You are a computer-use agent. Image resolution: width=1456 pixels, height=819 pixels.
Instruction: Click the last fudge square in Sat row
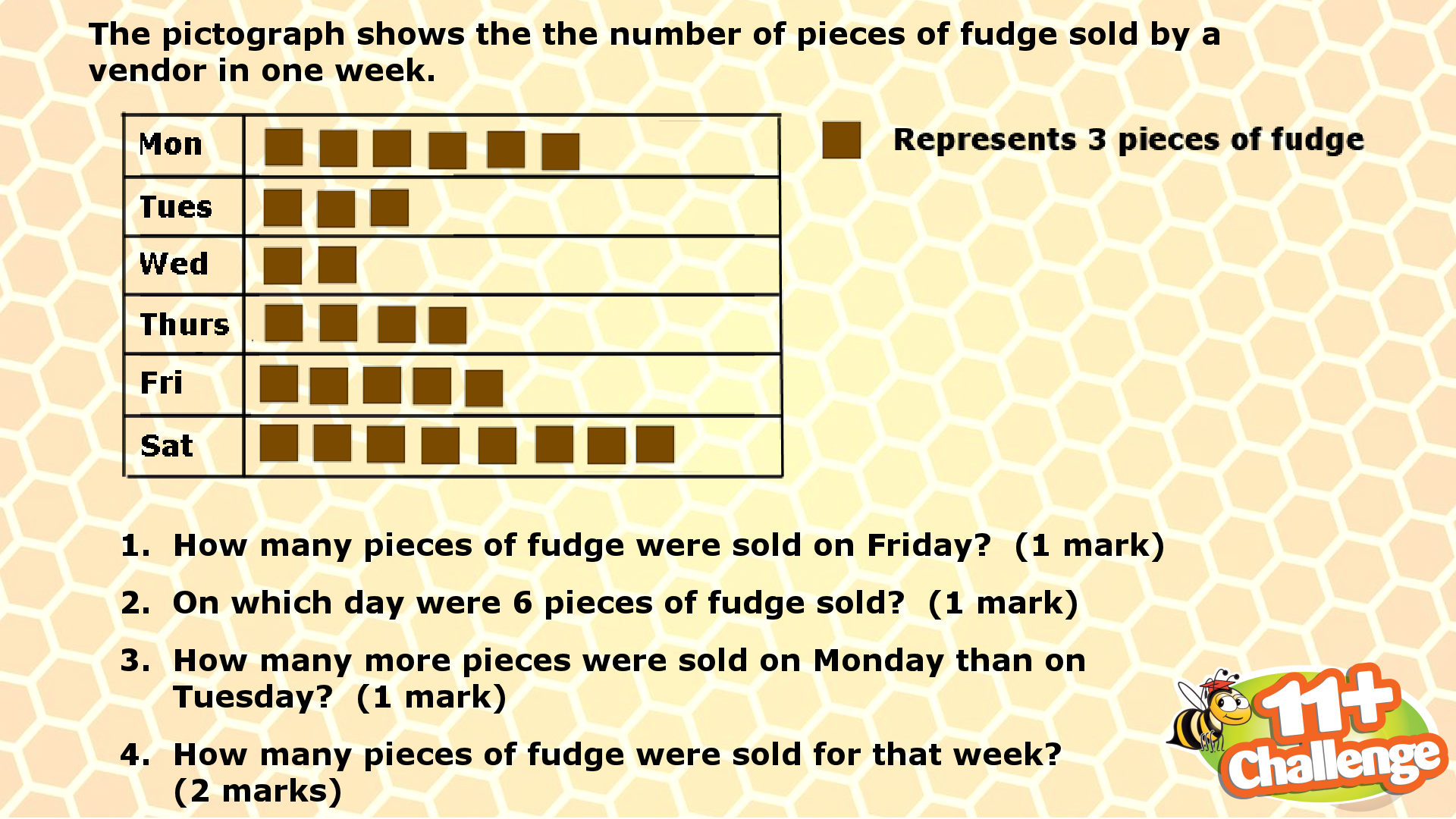[x=655, y=444]
